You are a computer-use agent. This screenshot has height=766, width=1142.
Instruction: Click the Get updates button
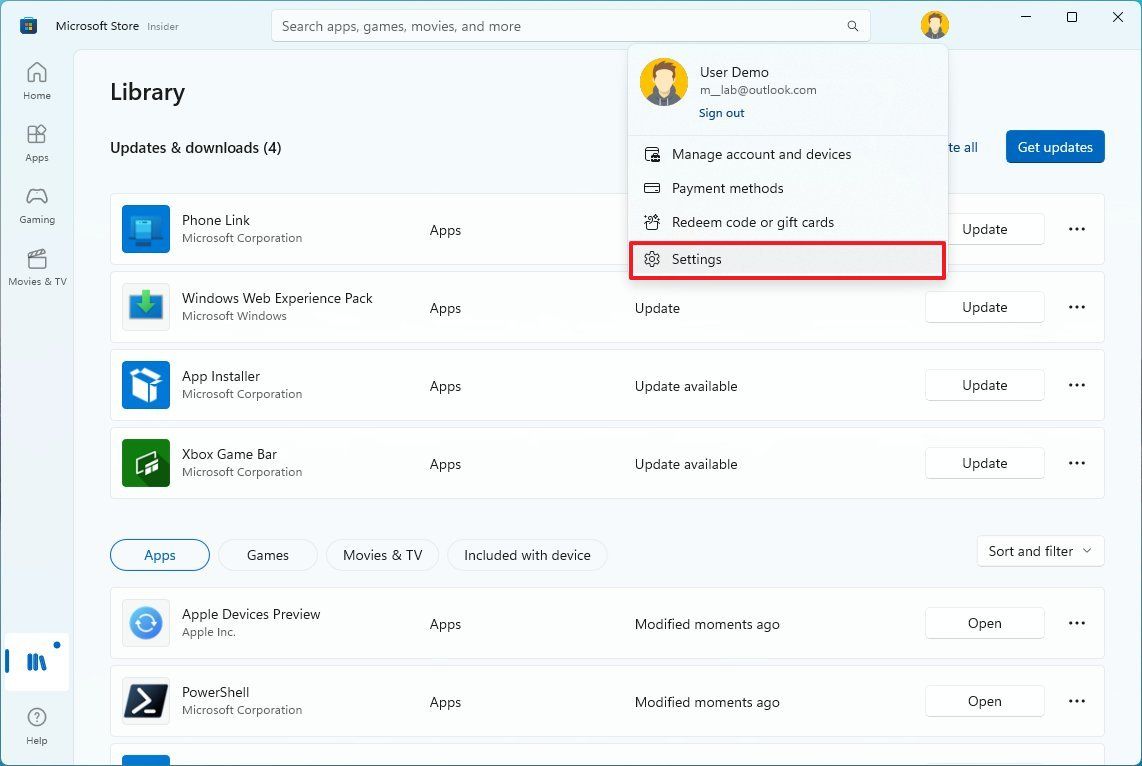[x=1054, y=146]
